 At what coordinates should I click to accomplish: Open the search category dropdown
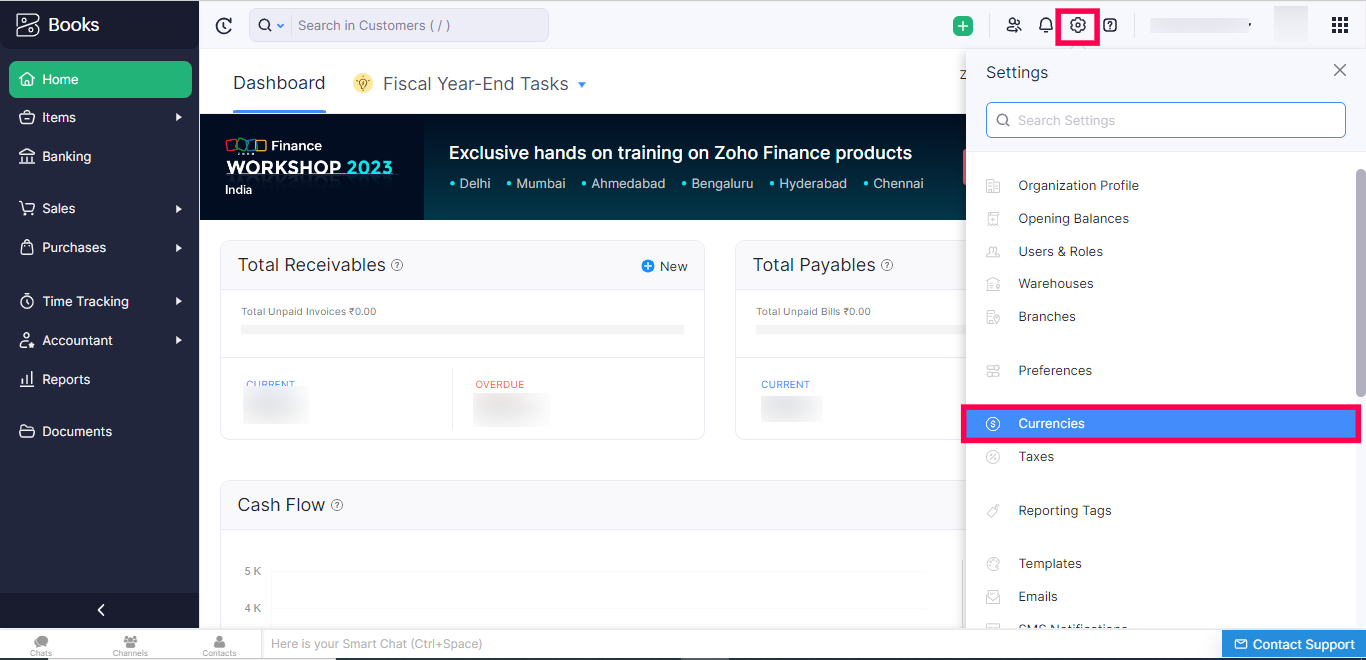271,25
